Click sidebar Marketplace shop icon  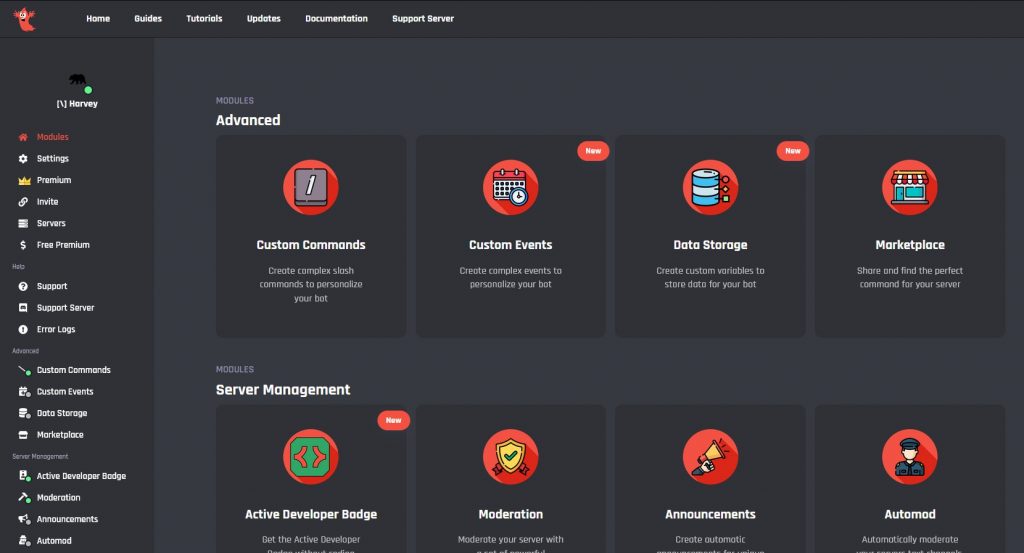coord(23,435)
